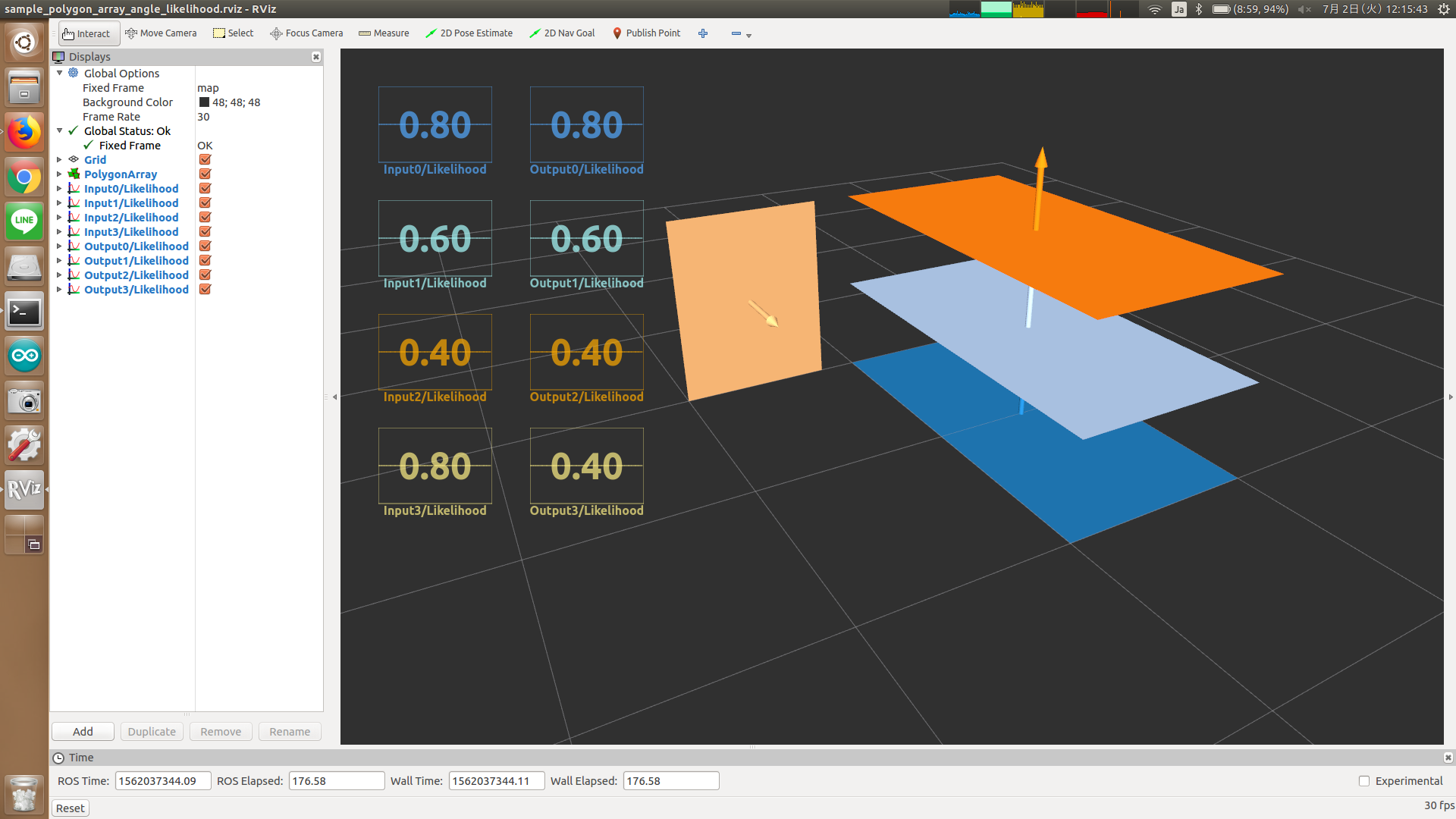Collapse left panel using splitter arrow

click(334, 397)
